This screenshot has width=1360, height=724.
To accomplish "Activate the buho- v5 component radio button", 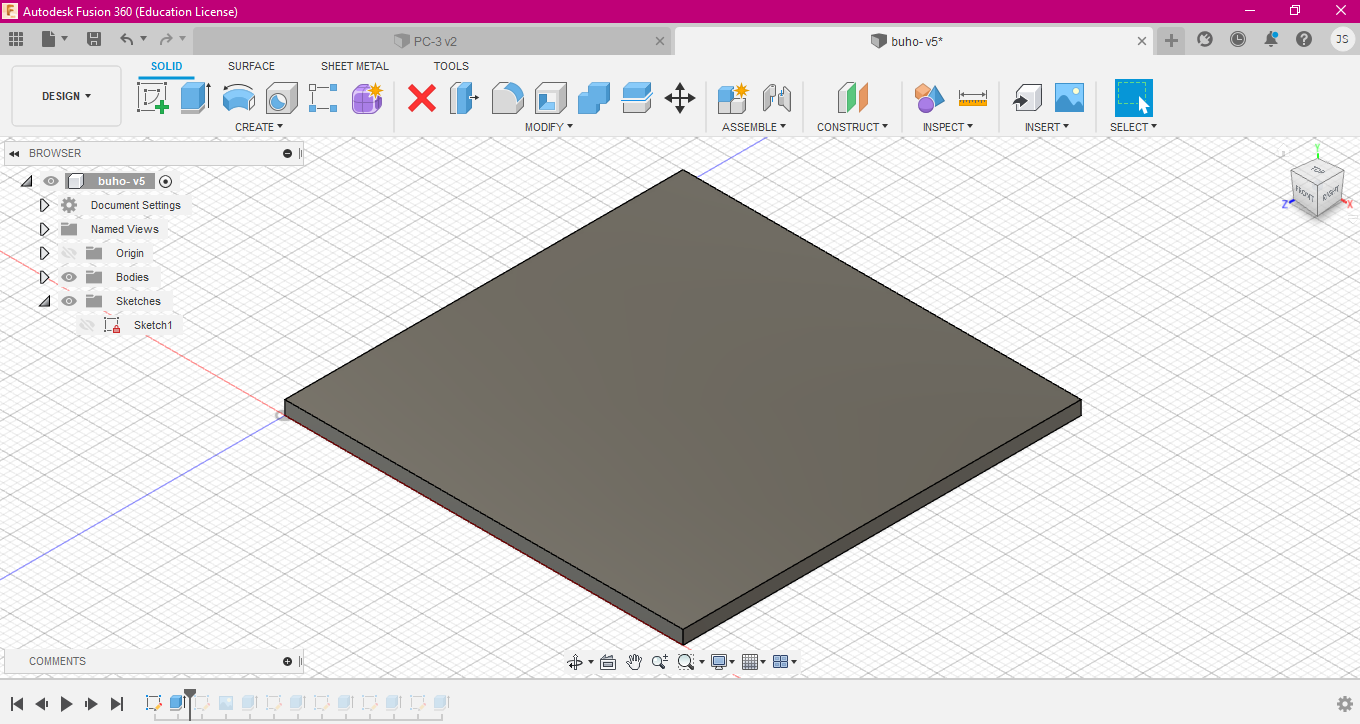I will point(166,181).
